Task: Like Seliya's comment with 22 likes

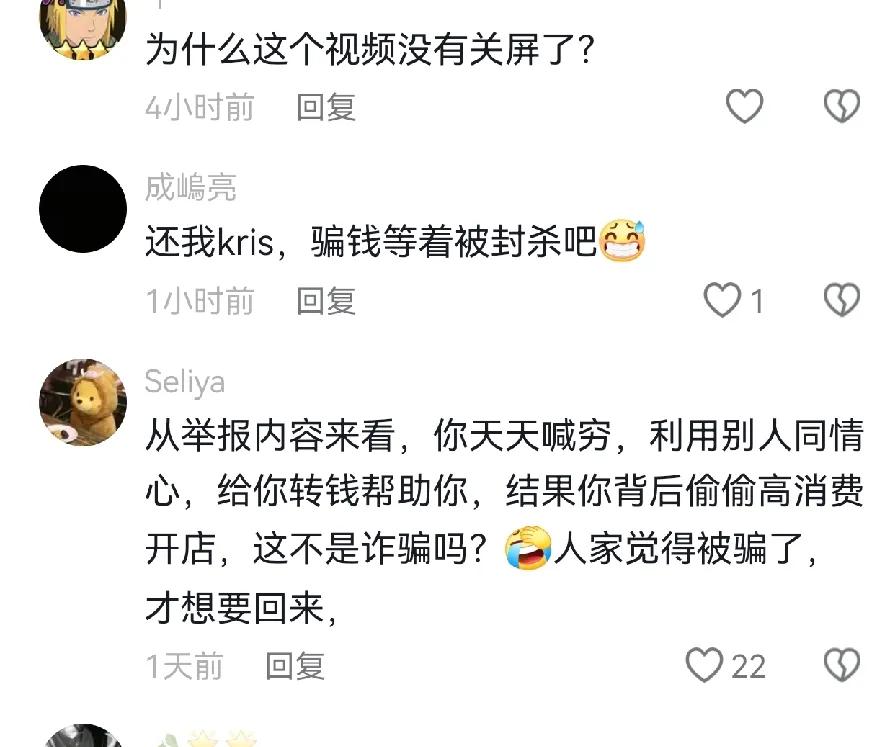Action: coord(705,665)
